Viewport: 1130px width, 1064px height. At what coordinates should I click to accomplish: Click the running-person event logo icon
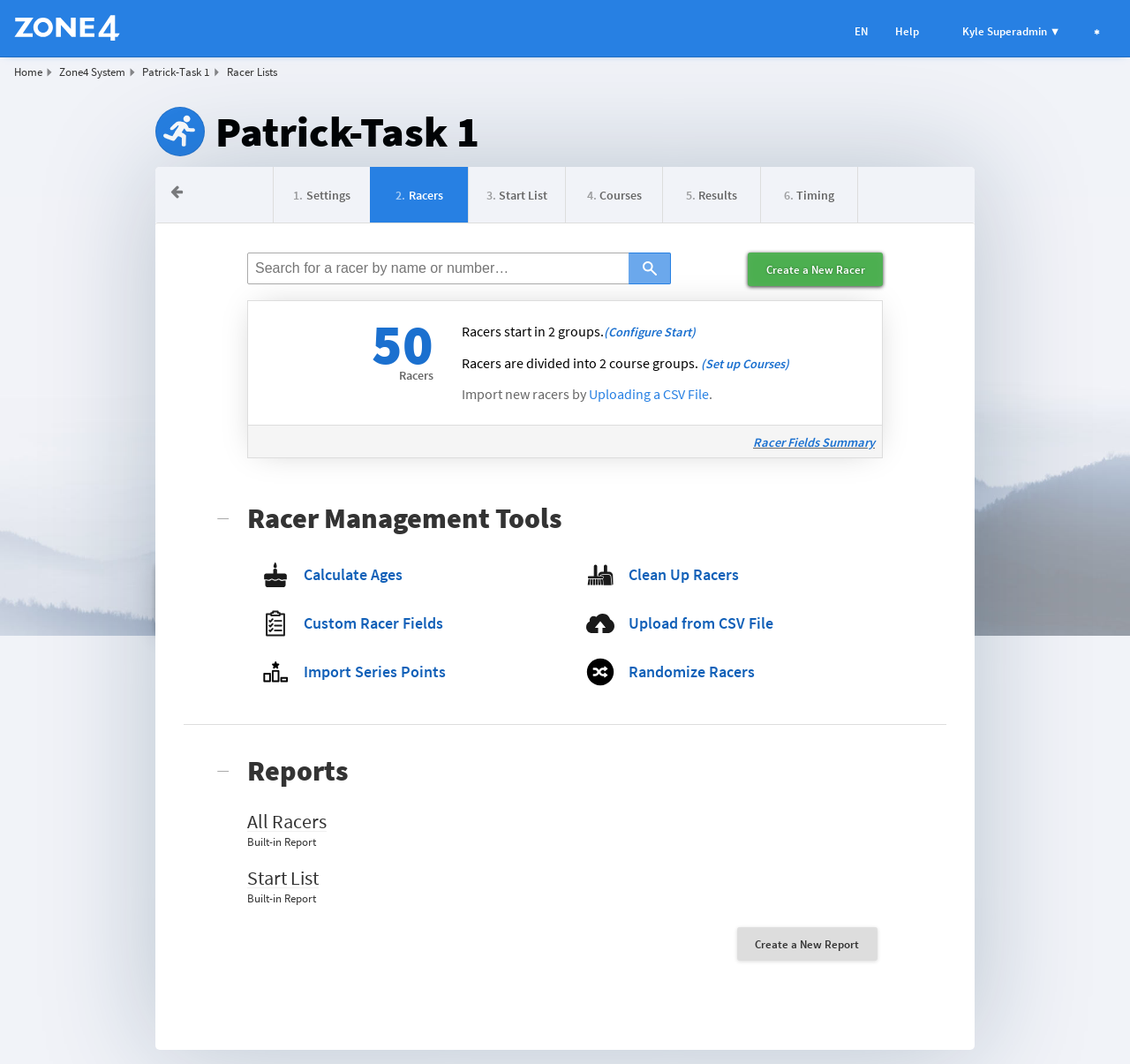pos(180,132)
